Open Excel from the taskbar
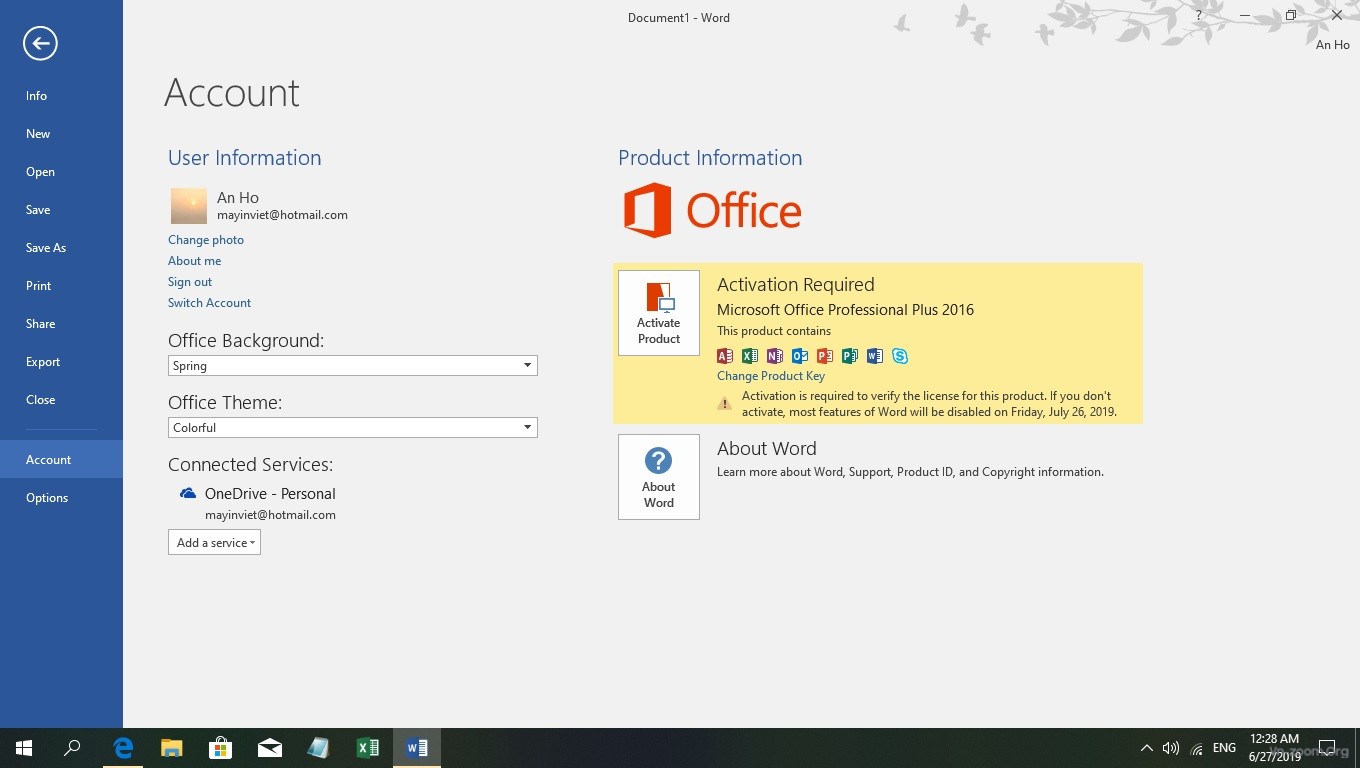The image size is (1360, 768). point(367,748)
